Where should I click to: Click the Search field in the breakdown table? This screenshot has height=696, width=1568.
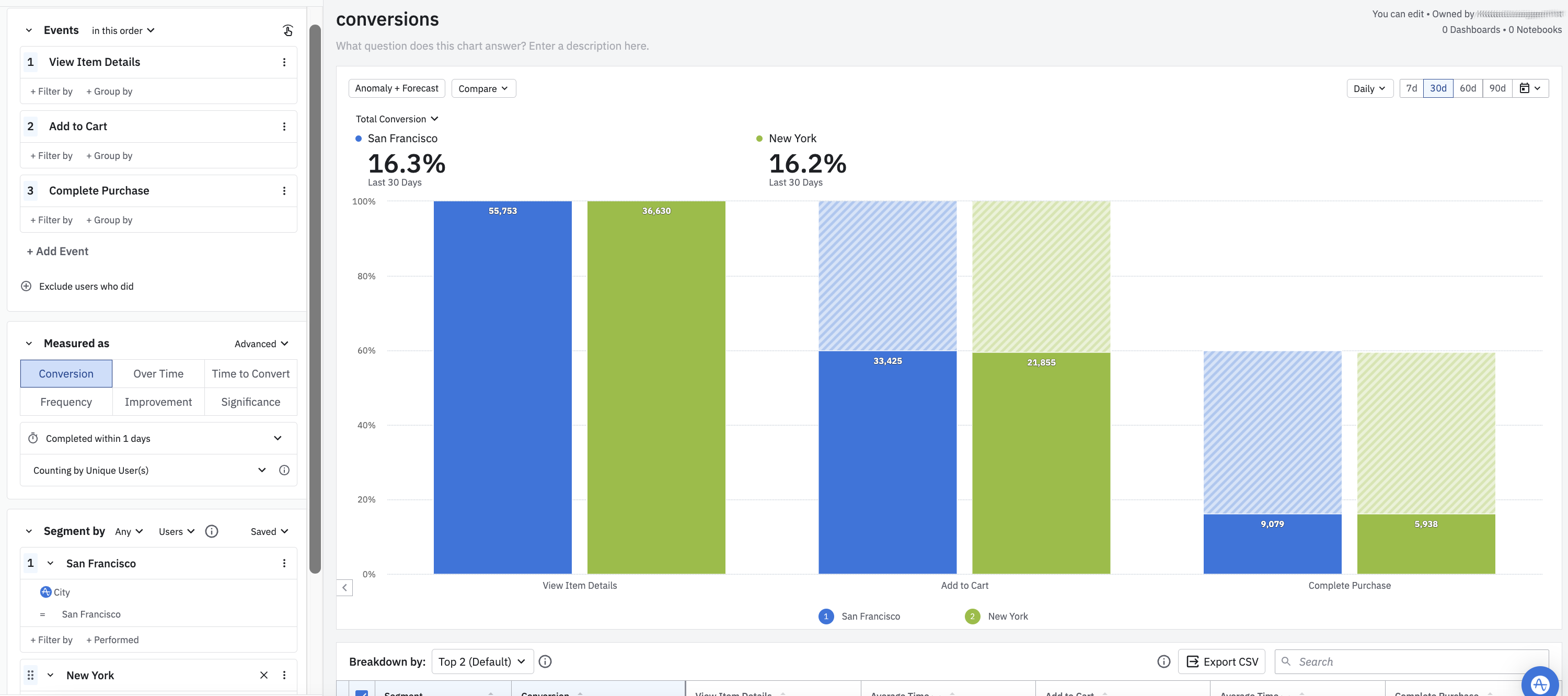click(1412, 661)
